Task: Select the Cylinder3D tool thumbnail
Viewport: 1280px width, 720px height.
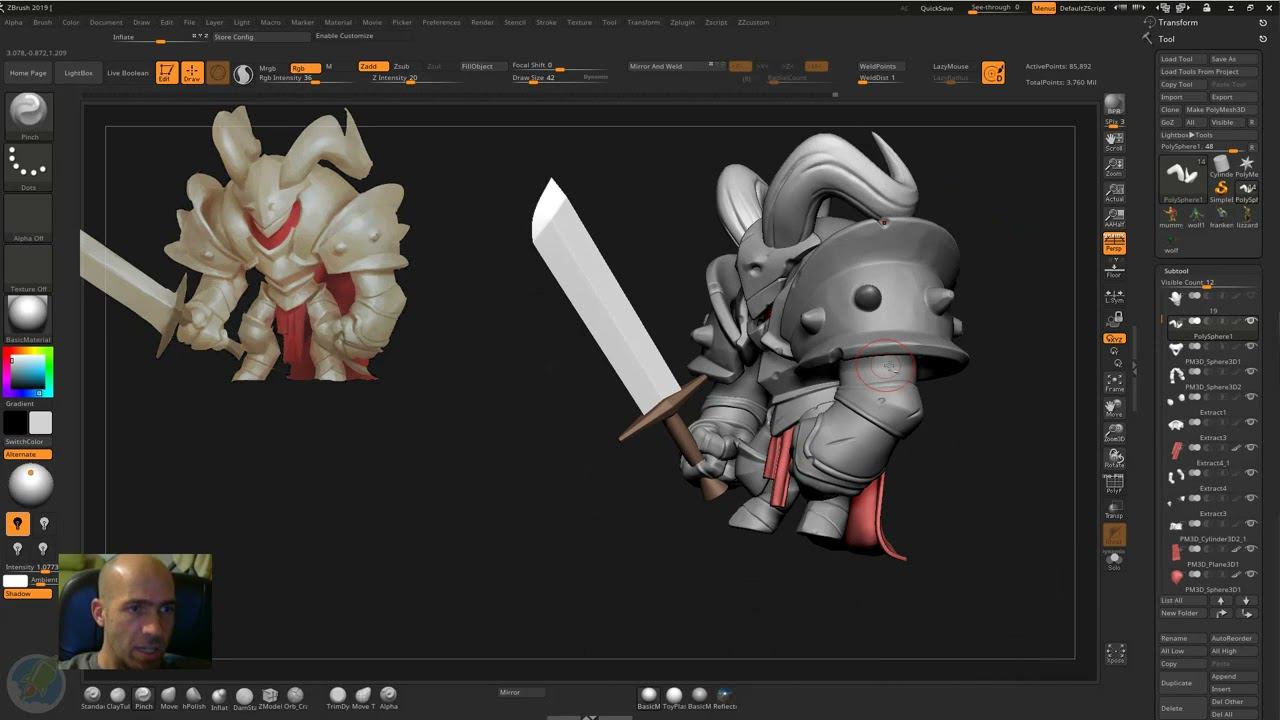Action: pyautogui.click(x=1221, y=166)
